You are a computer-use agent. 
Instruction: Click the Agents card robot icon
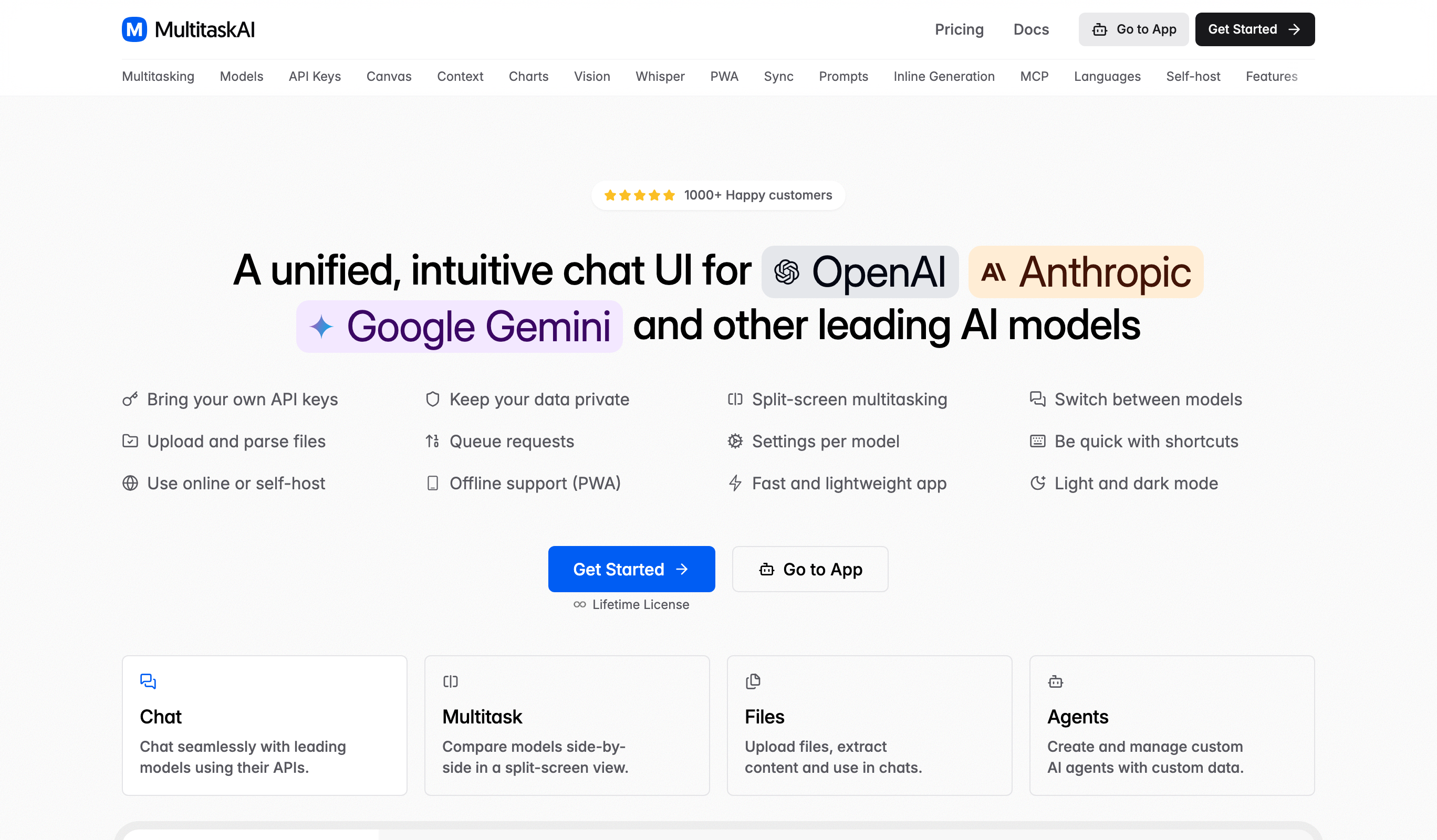[1056, 681]
